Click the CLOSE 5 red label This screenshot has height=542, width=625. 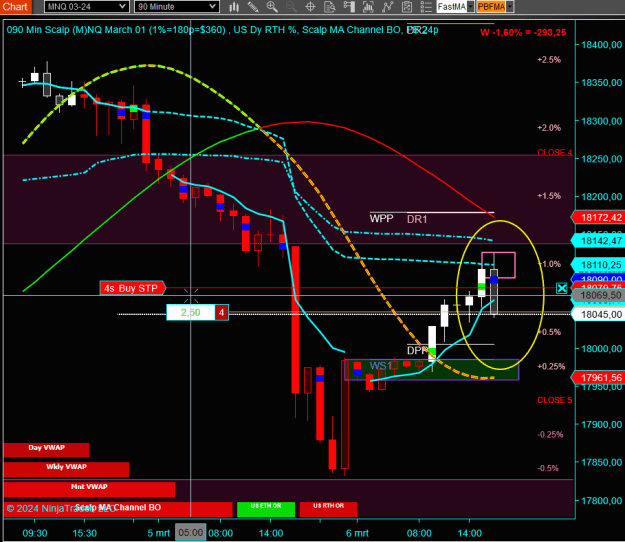(554, 400)
